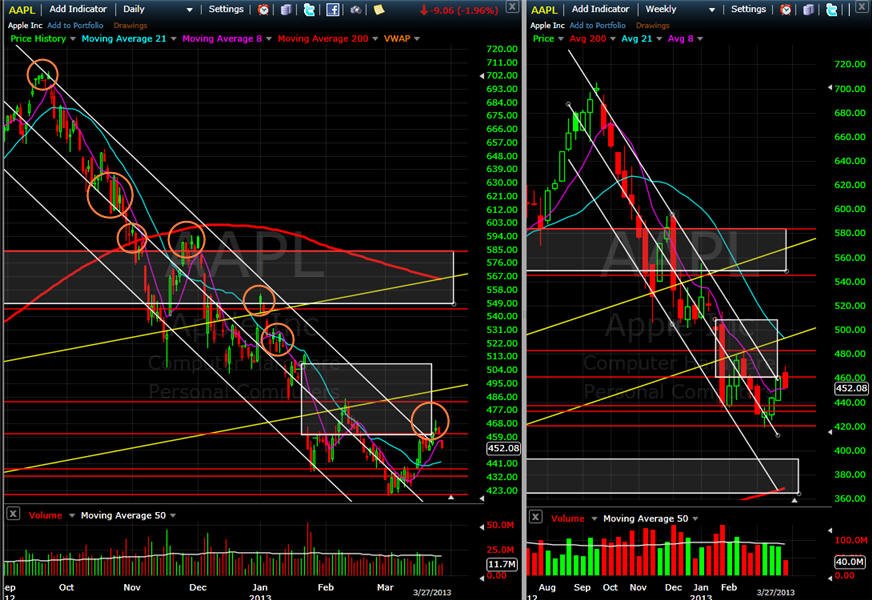Click Add to Portfolio link in Weekly chart
872x600 pixels.
597,26
